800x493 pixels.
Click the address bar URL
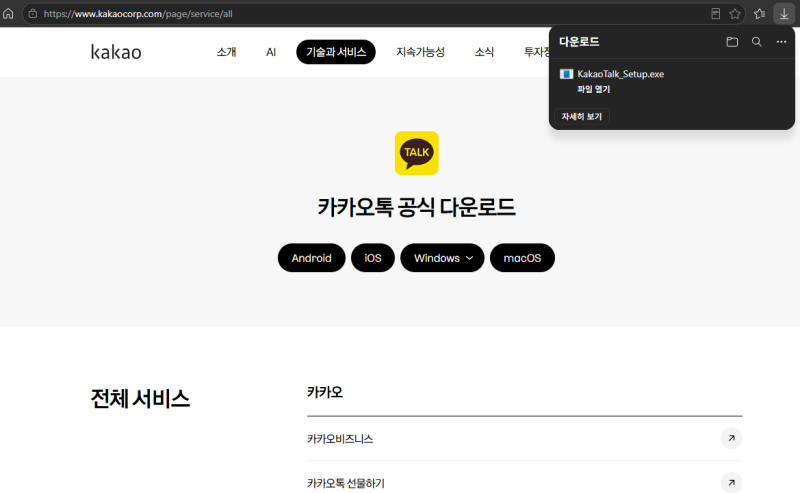click(x=138, y=14)
